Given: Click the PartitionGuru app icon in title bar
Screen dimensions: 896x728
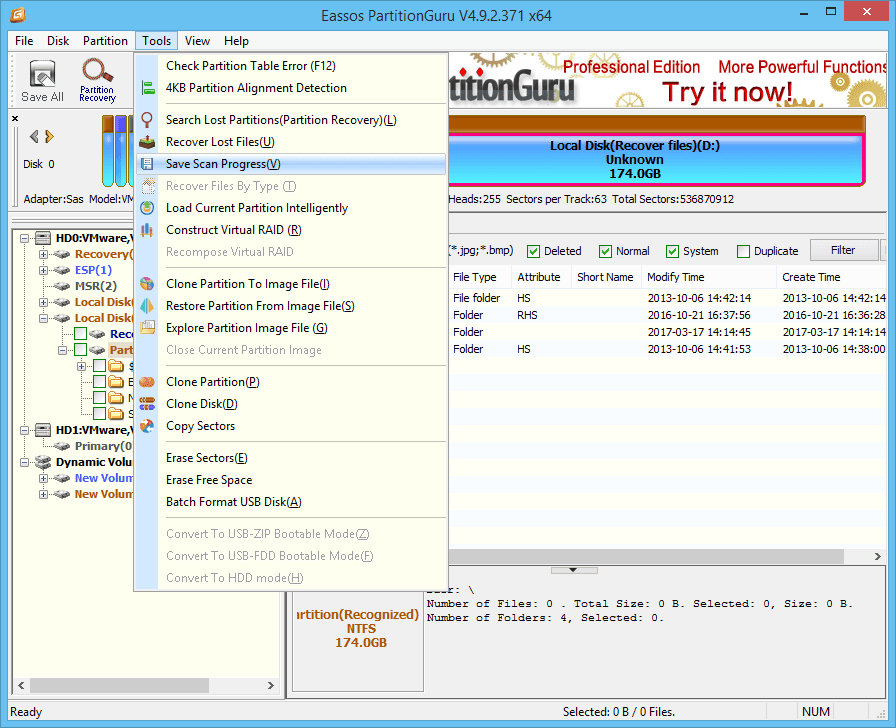Looking at the screenshot, I should click(x=17, y=15).
